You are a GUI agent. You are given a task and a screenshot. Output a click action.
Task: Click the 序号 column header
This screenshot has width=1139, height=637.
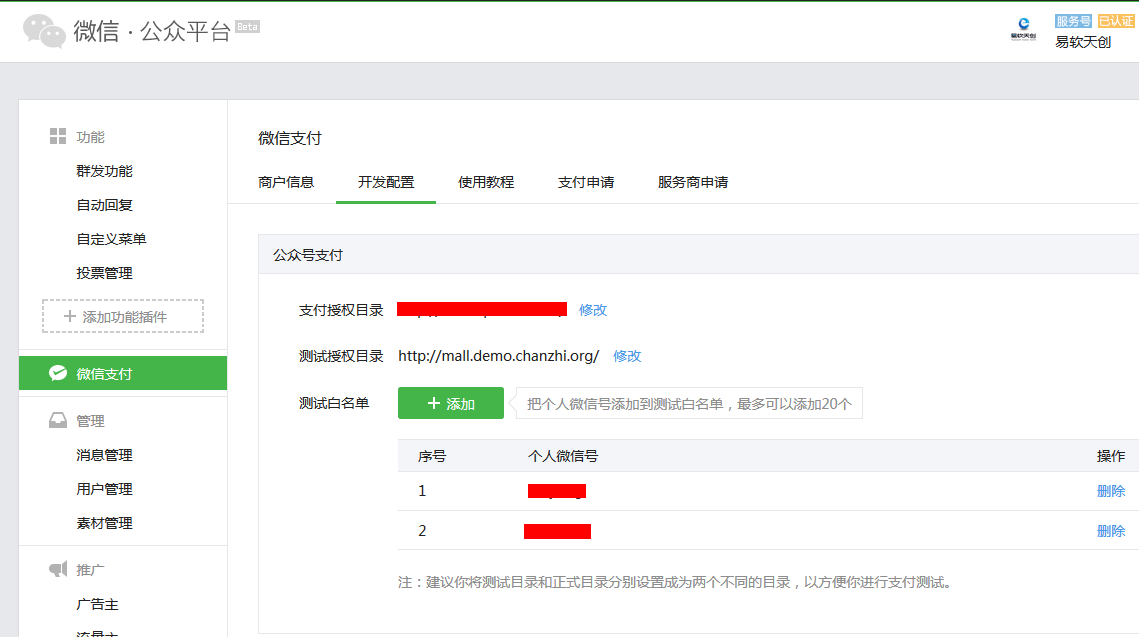pos(432,456)
